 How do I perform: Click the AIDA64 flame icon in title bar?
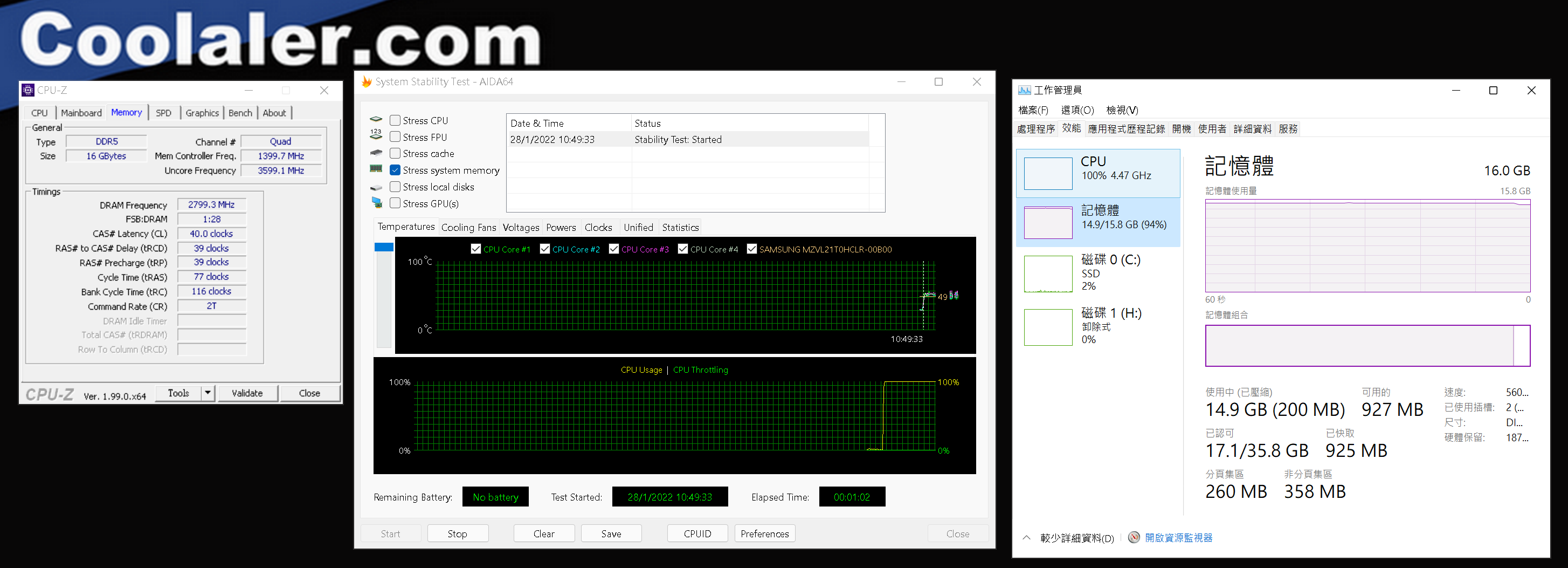367,81
